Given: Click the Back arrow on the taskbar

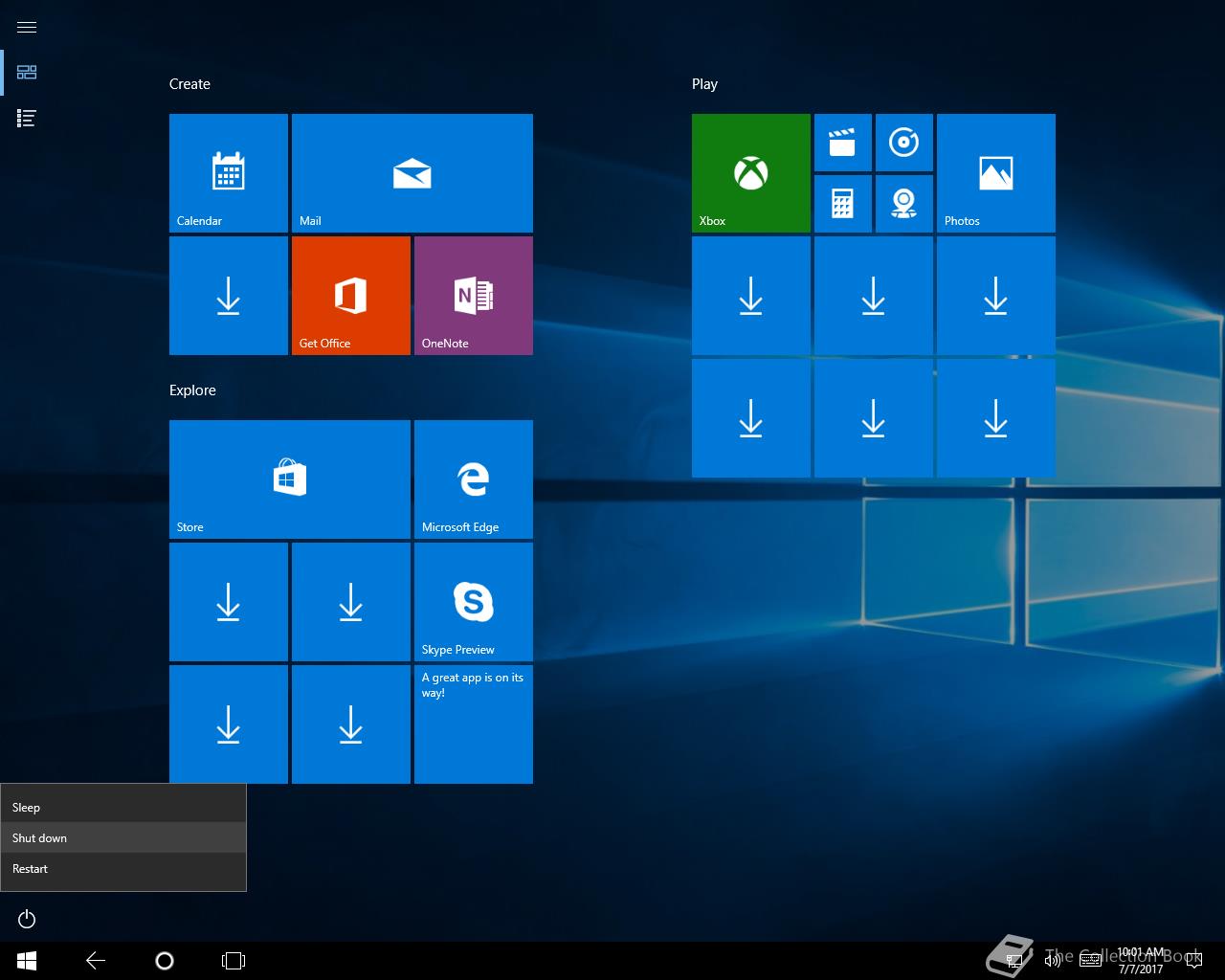Looking at the screenshot, I should tap(96, 961).
